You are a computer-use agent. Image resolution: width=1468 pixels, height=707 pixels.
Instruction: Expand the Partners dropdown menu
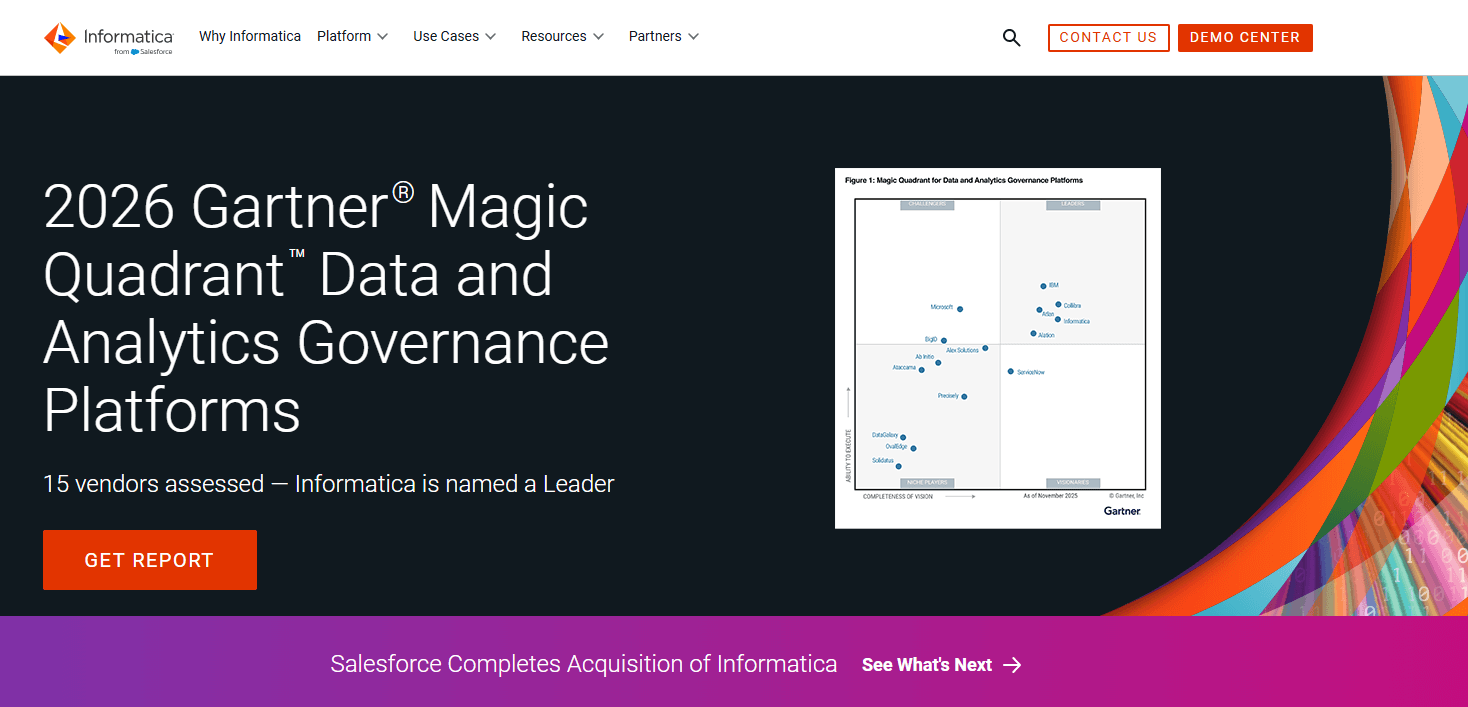tap(695, 36)
